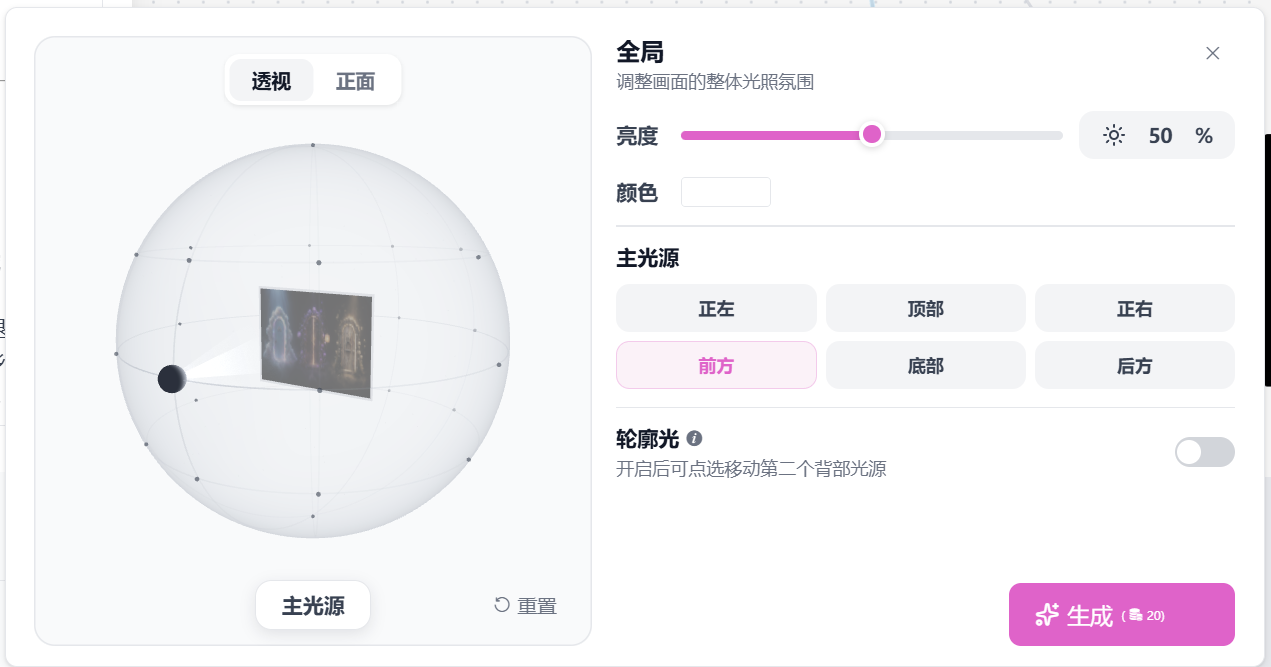Click the sun brightness icon
The width and height of the screenshot is (1271, 667).
click(x=1114, y=136)
